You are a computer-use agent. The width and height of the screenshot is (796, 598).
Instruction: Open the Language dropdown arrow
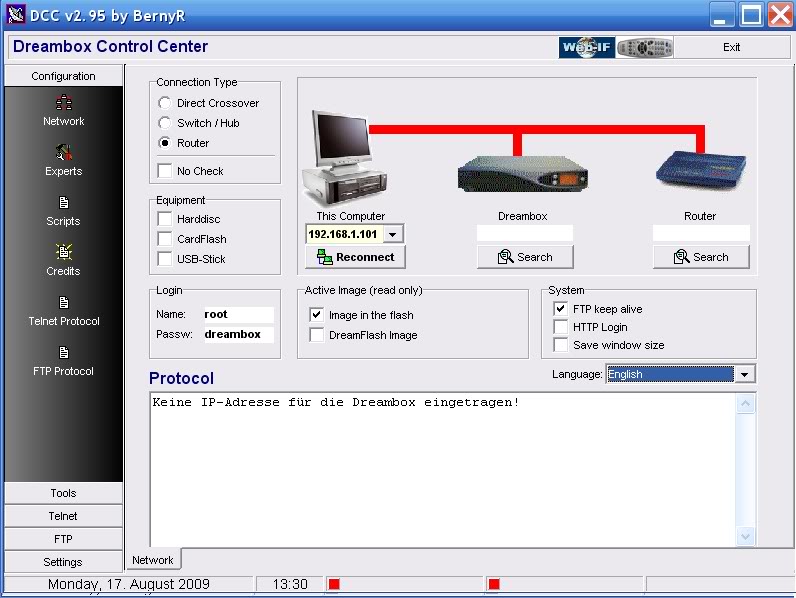(744, 375)
